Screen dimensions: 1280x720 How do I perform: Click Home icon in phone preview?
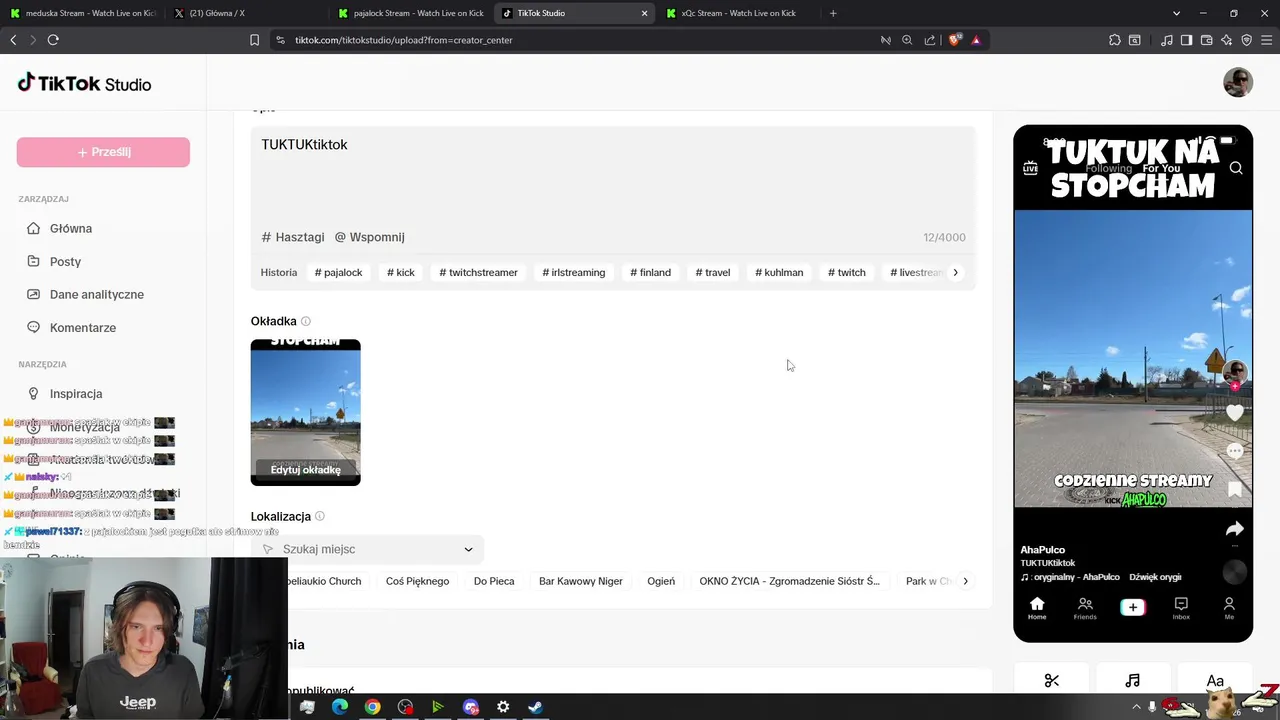coord(1037,608)
